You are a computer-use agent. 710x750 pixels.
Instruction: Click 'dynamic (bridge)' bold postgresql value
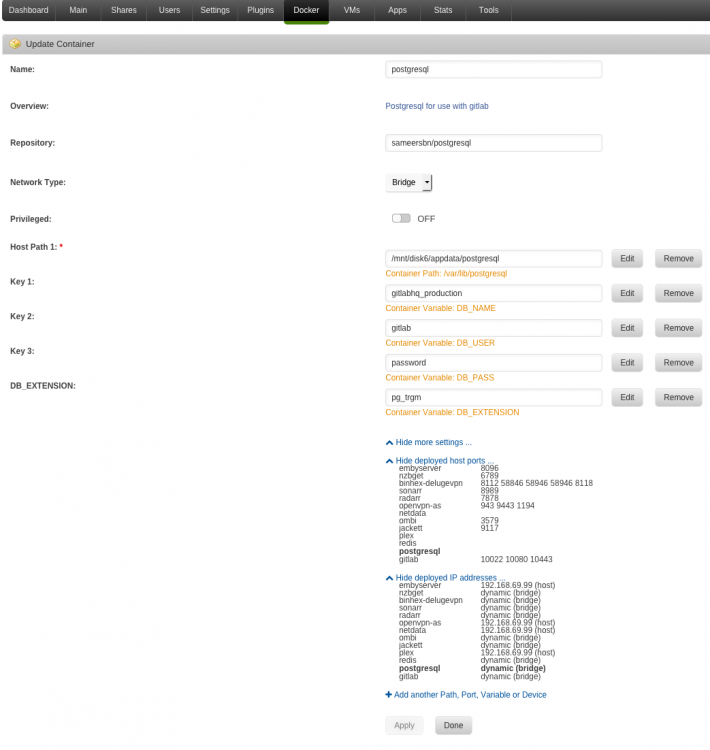point(513,668)
